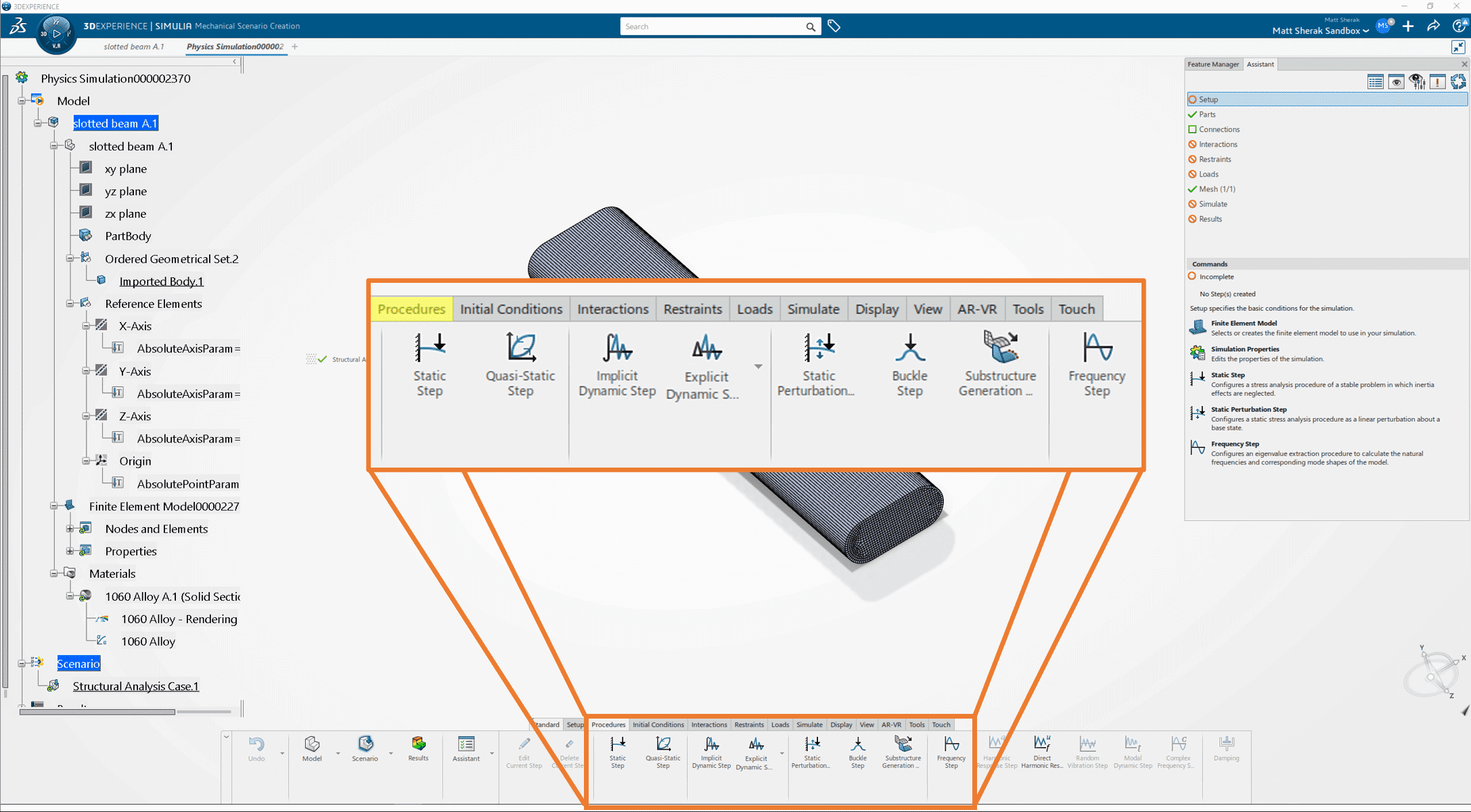Click in the Search input field
Image resolution: width=1471 pixels, height=812 pixels.
pos(712,26)
